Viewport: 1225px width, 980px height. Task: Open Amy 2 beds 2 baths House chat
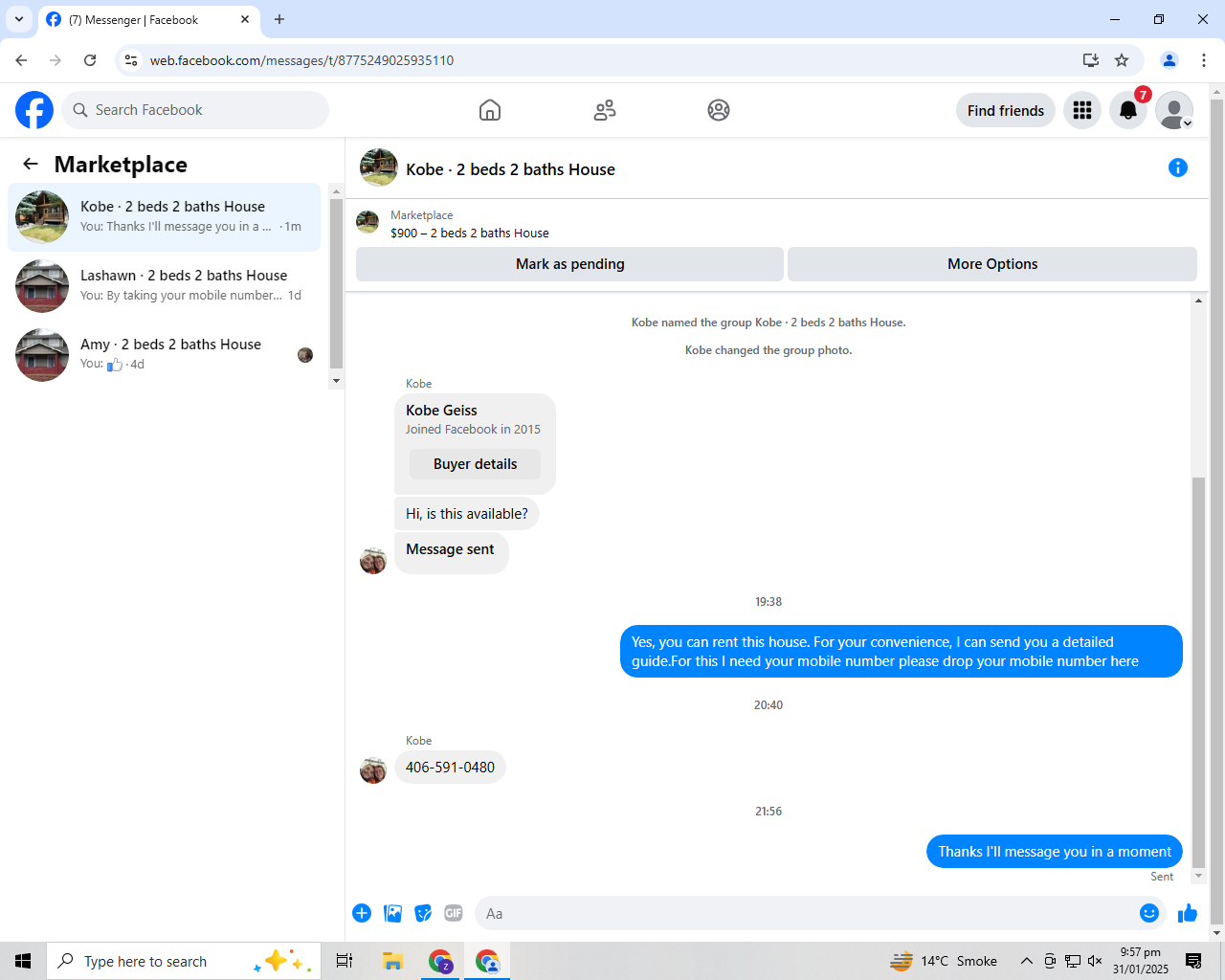(x=165, y=354)
